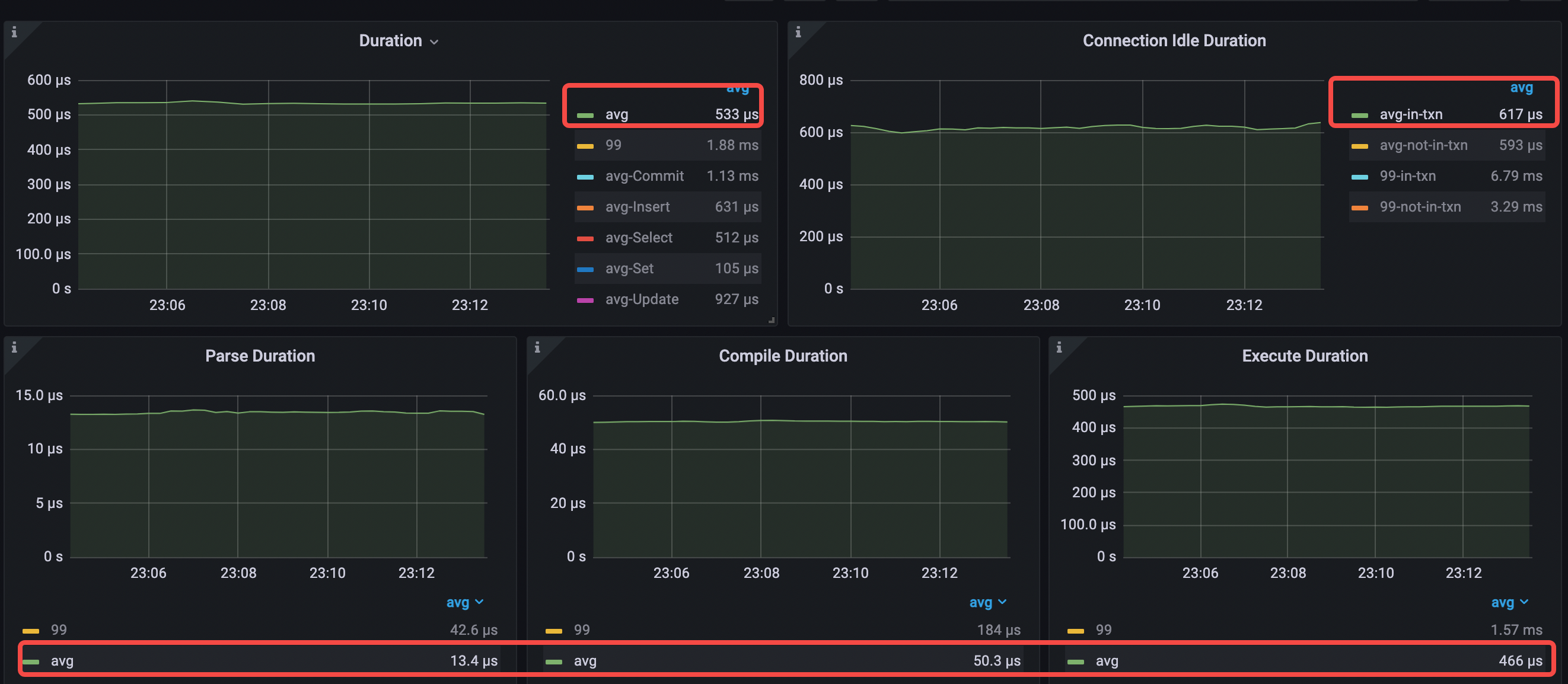Open the Connection Idle Duration panel menu

coord(1174,40)
